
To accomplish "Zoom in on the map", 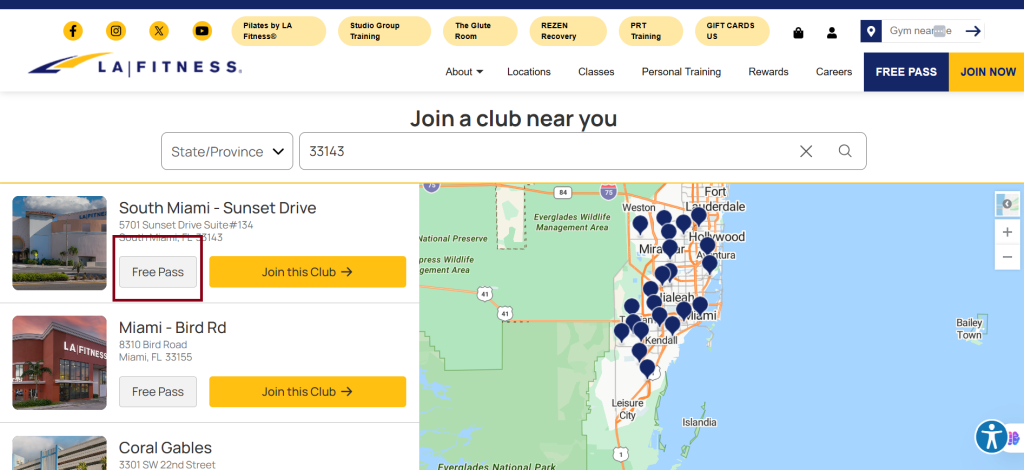I will (x=1007, y=232).
